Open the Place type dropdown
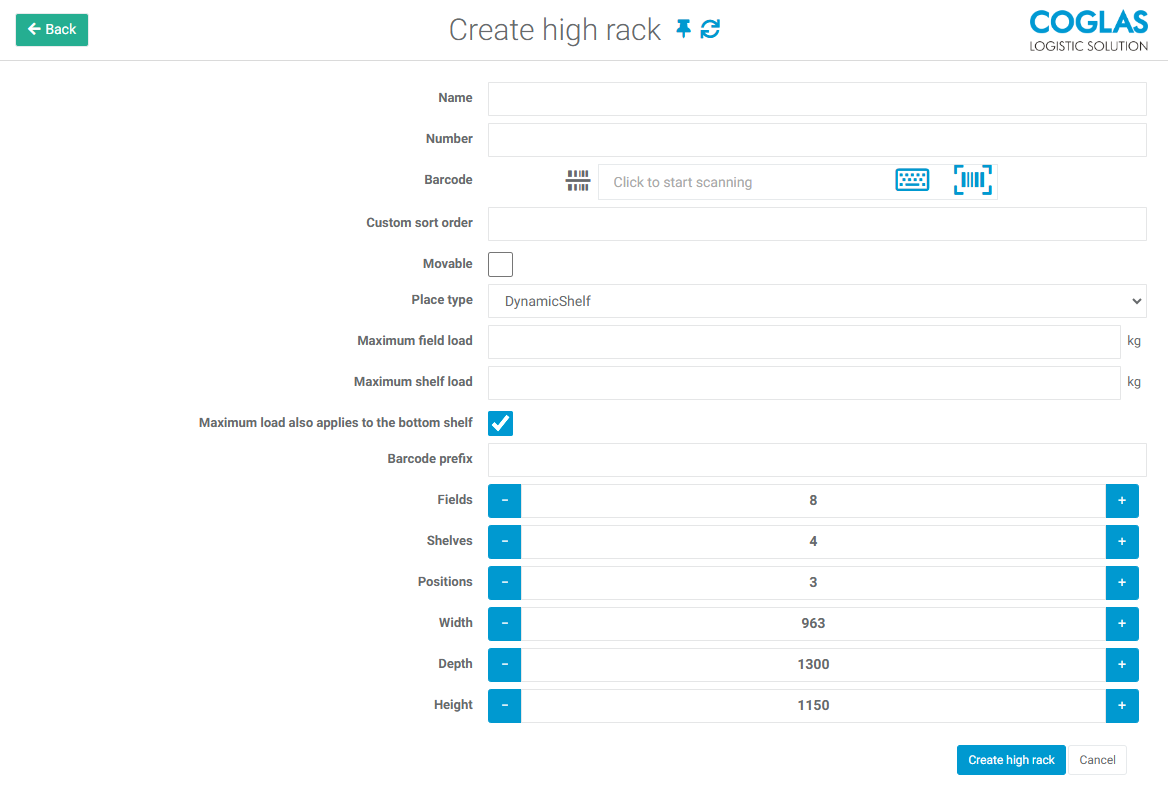The width and height of the screenshot is (1168, 798). [x=816, y=301]
